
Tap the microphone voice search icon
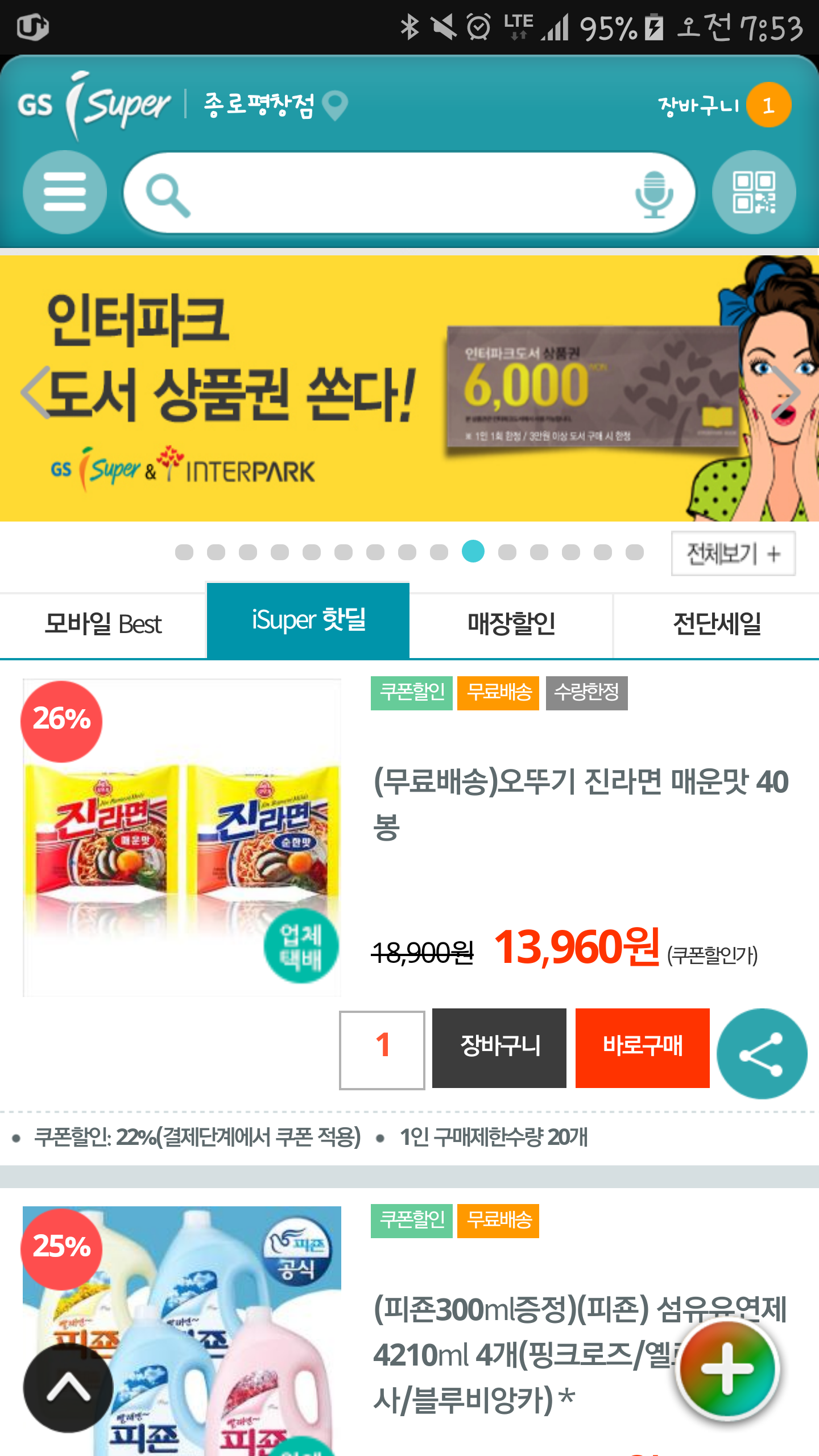point(654,194)
